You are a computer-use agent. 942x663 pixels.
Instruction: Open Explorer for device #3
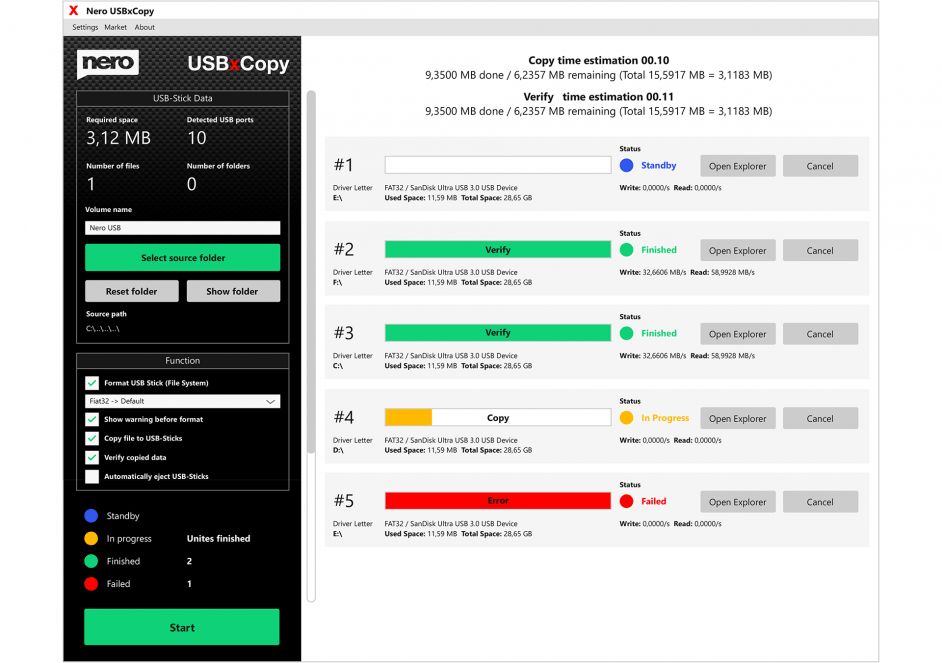737,334
